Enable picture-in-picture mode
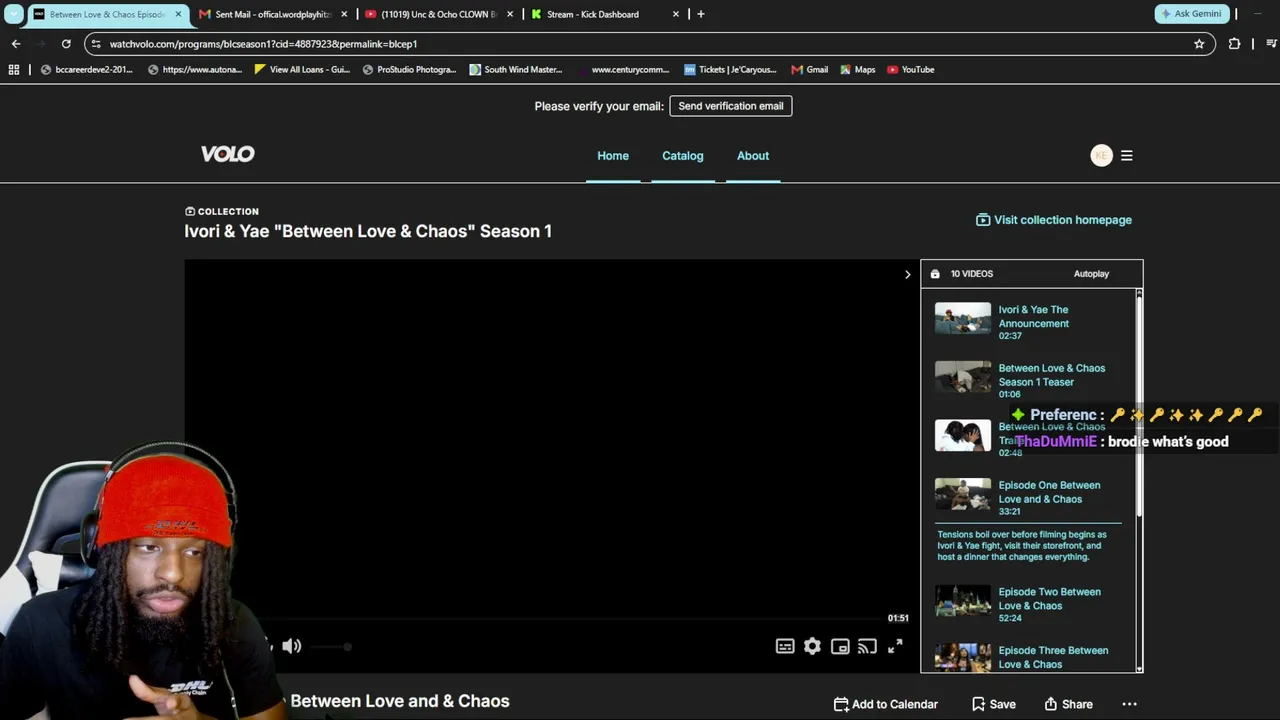Screen dimensions: 1280x720 click(x=840, y=647)
